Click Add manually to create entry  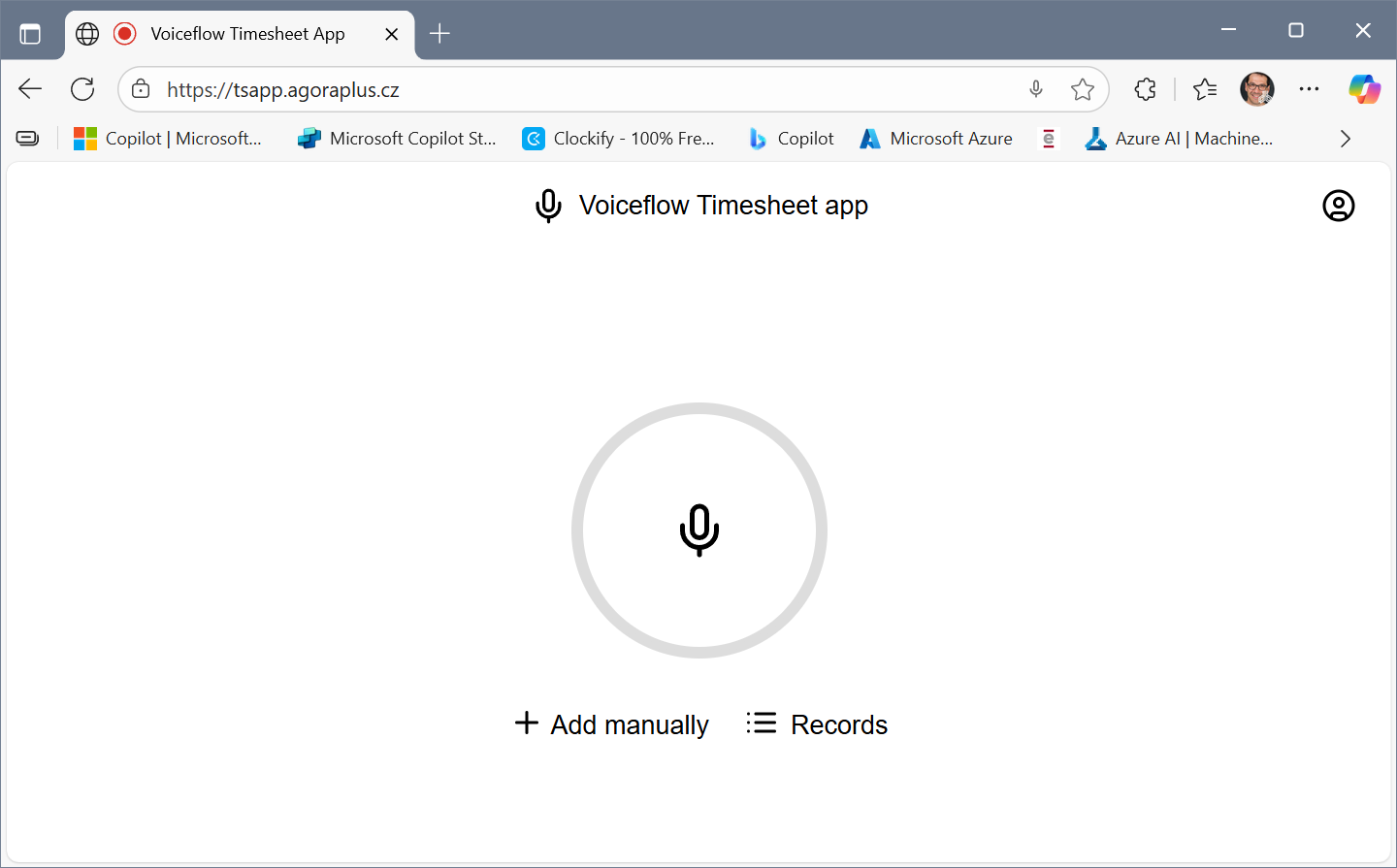[611, 724]
